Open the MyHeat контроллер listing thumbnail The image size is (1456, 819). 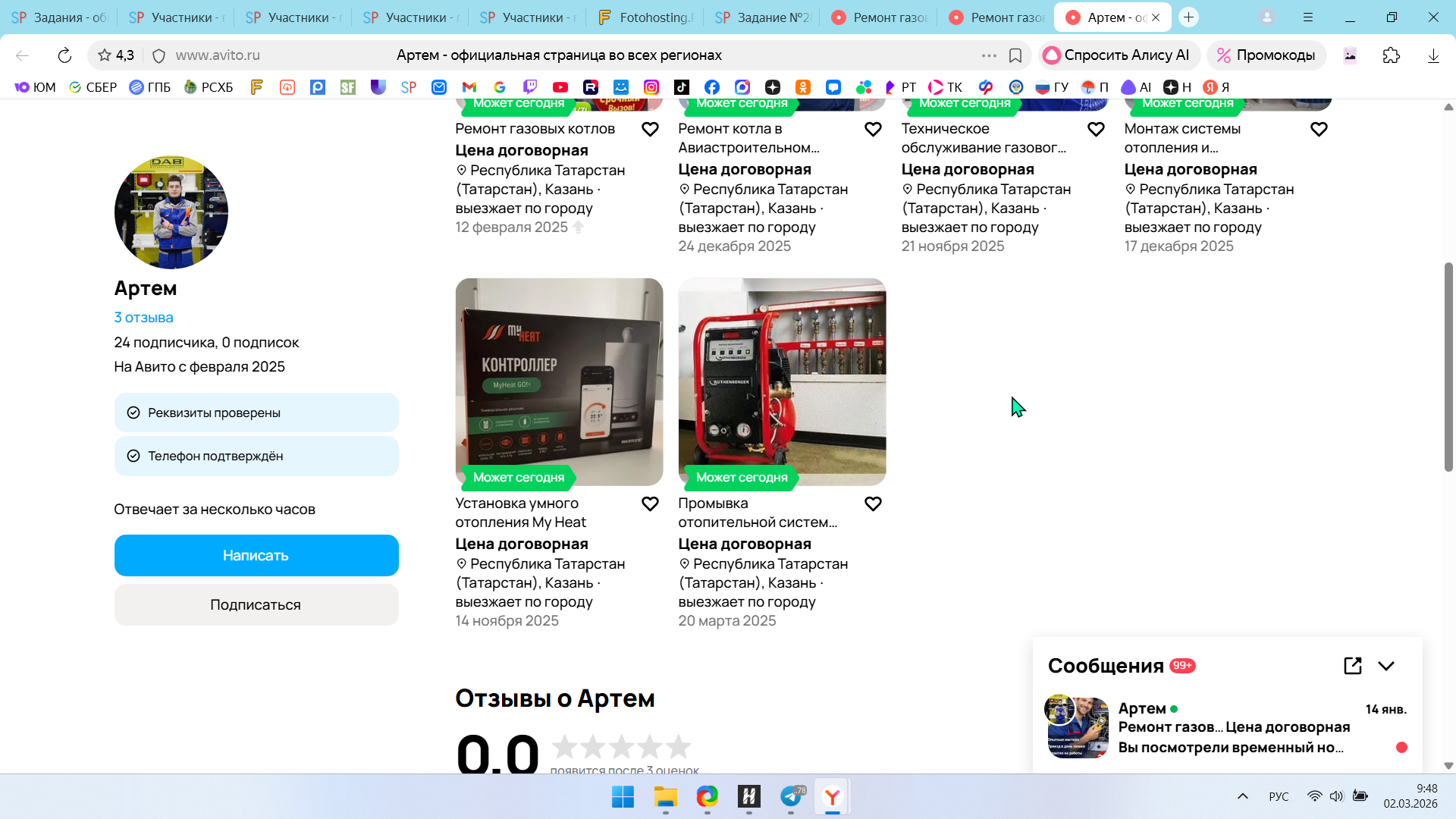tap(559, 381)
